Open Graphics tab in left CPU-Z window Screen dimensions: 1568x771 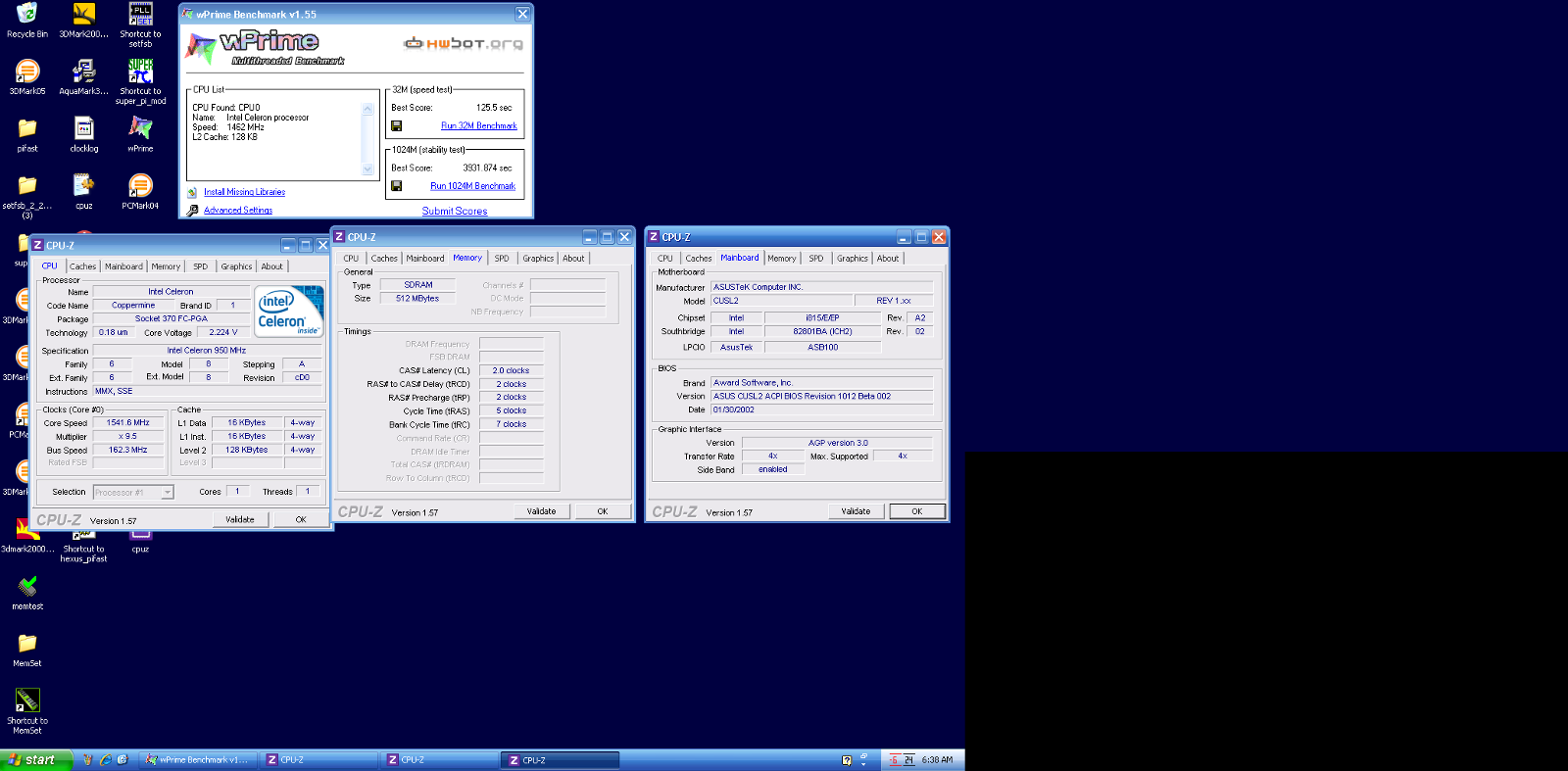[x=236, y=266]
